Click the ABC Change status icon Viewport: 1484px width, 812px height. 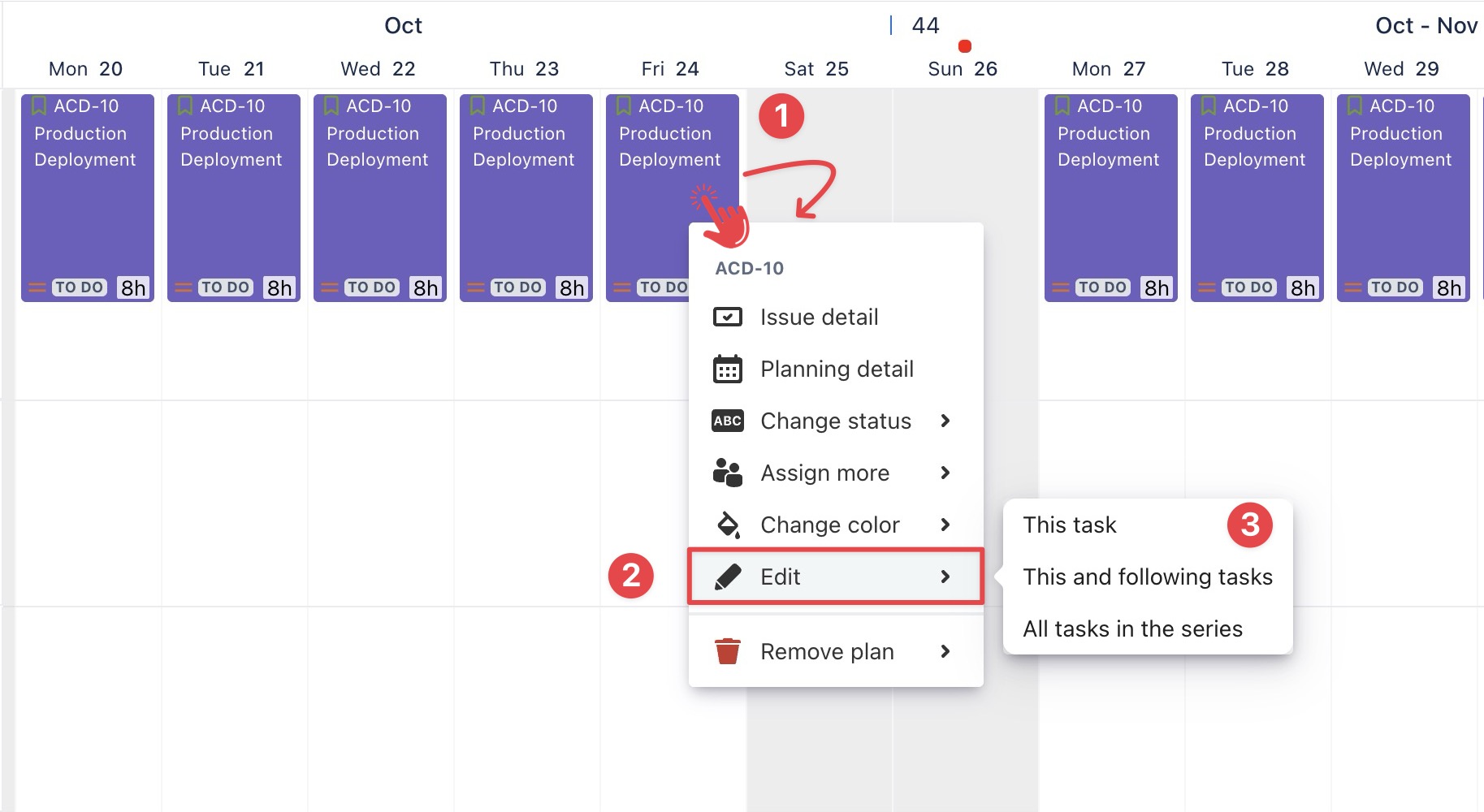pyautogui.click(x=727, y=421)
